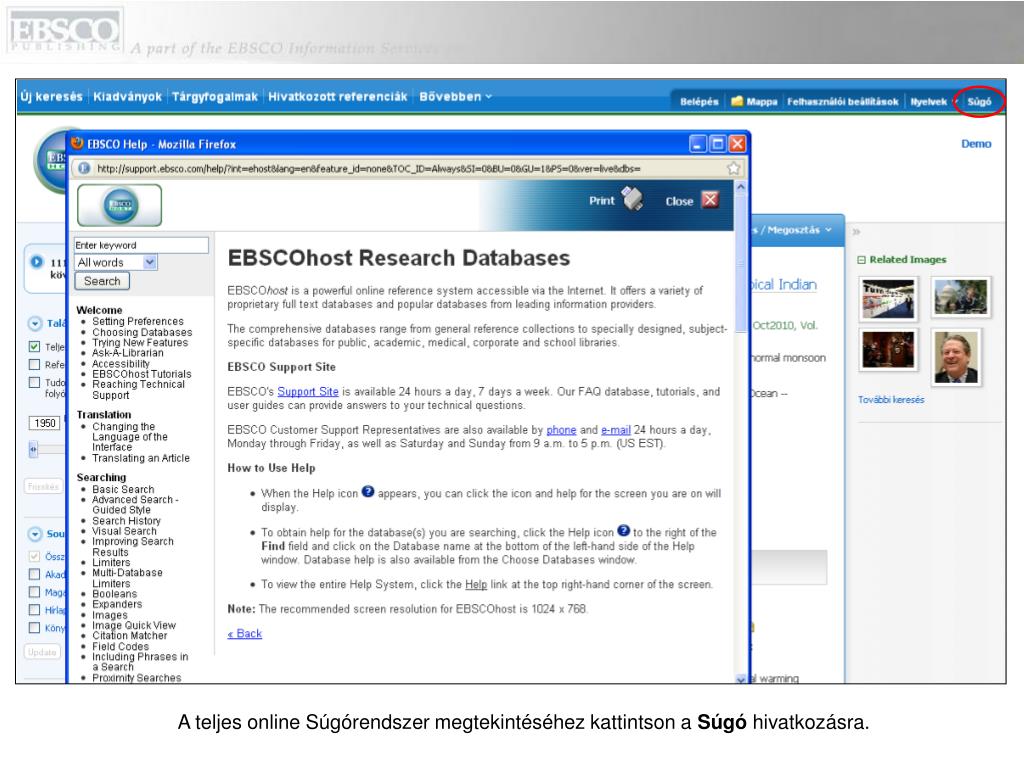Follow the Support Site link

tap(308, 391)
